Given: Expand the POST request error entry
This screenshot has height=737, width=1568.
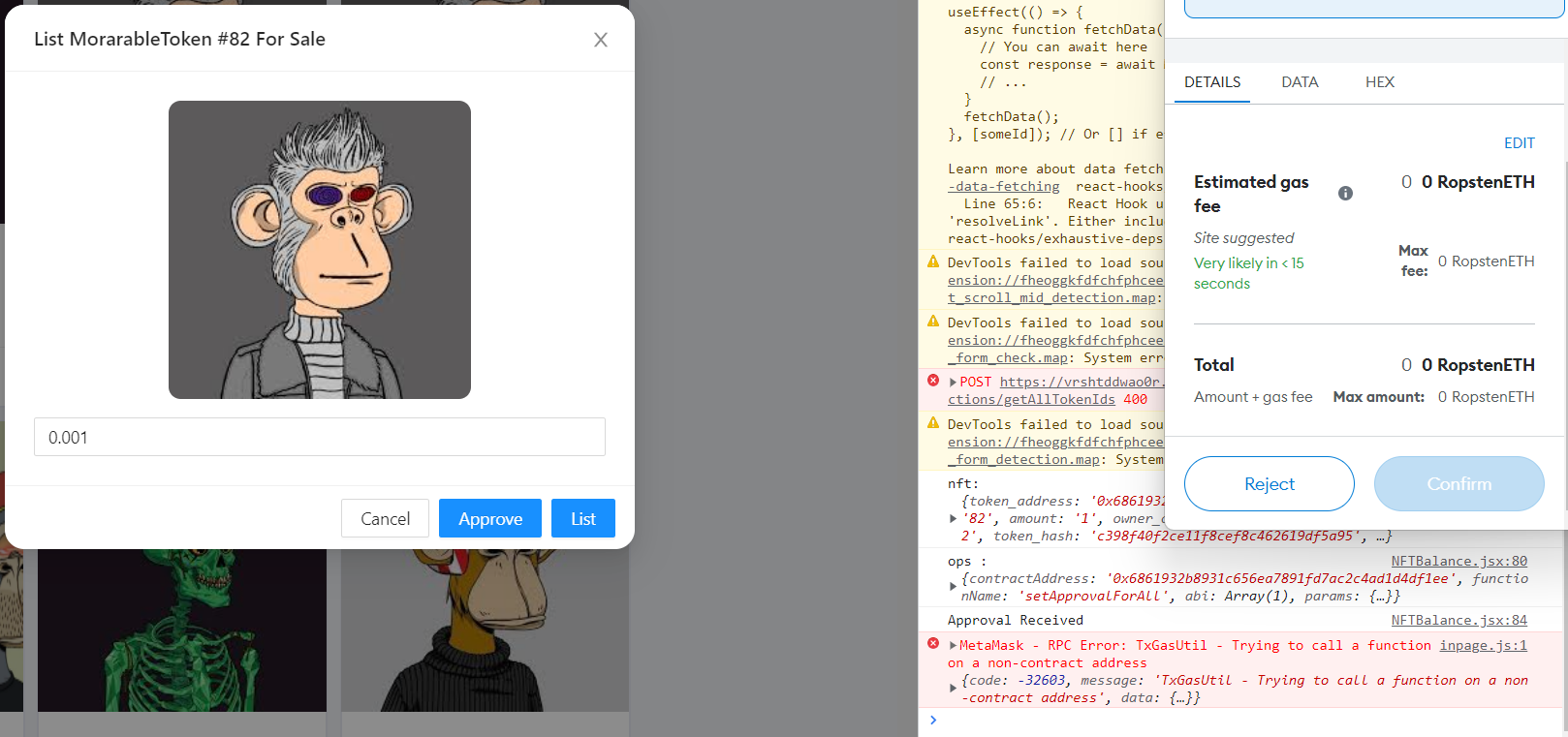Looking at the screenshot, I should pos(953,383).
